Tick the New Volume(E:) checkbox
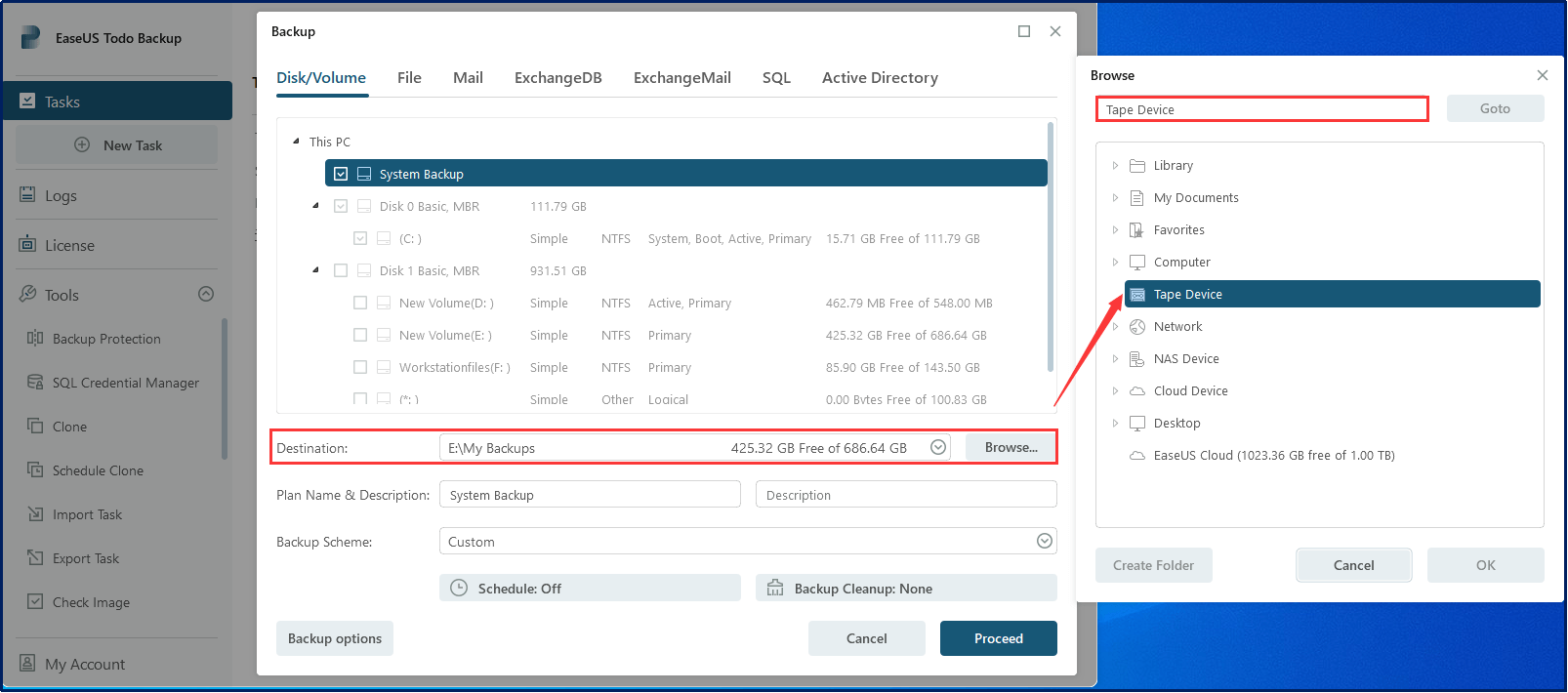Image resolution: width=1568 pixels, height=693 pixels. (360, 335)
